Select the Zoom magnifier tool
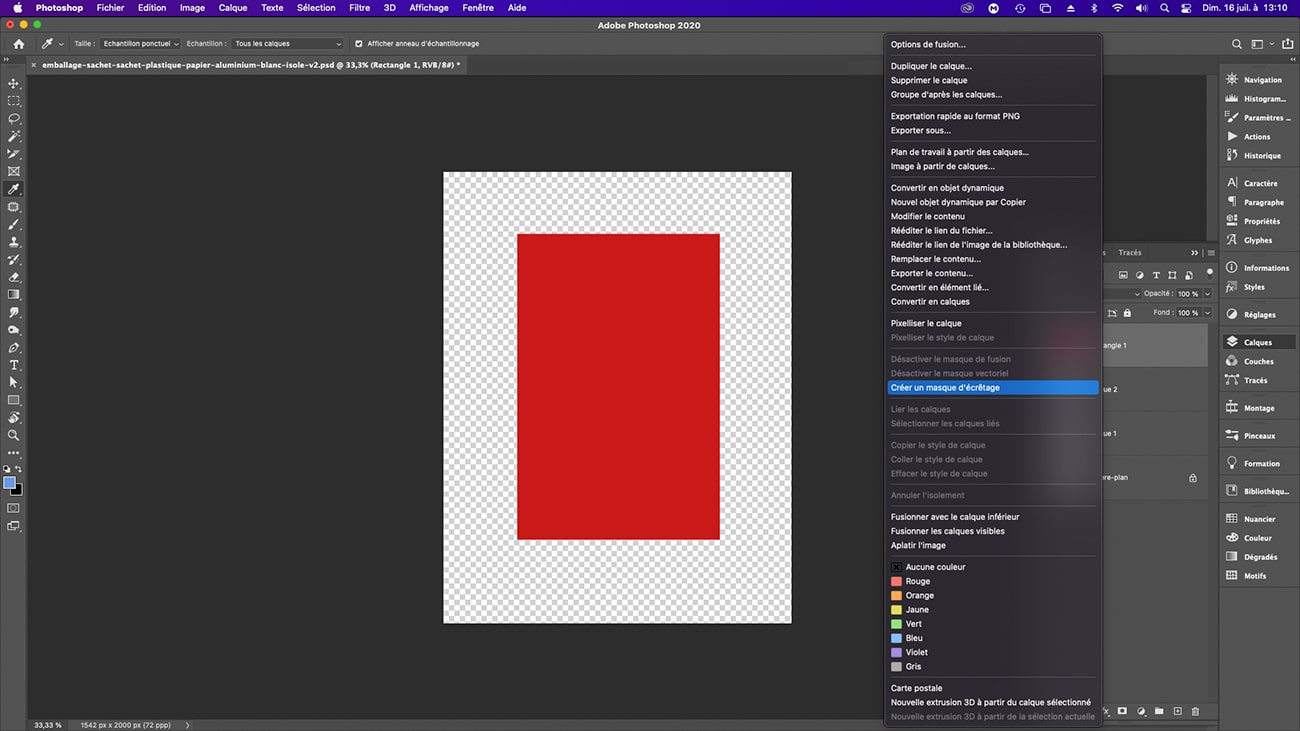Image resolution: width=1300 pixels, height=731 pixels. tap(14, 435)
